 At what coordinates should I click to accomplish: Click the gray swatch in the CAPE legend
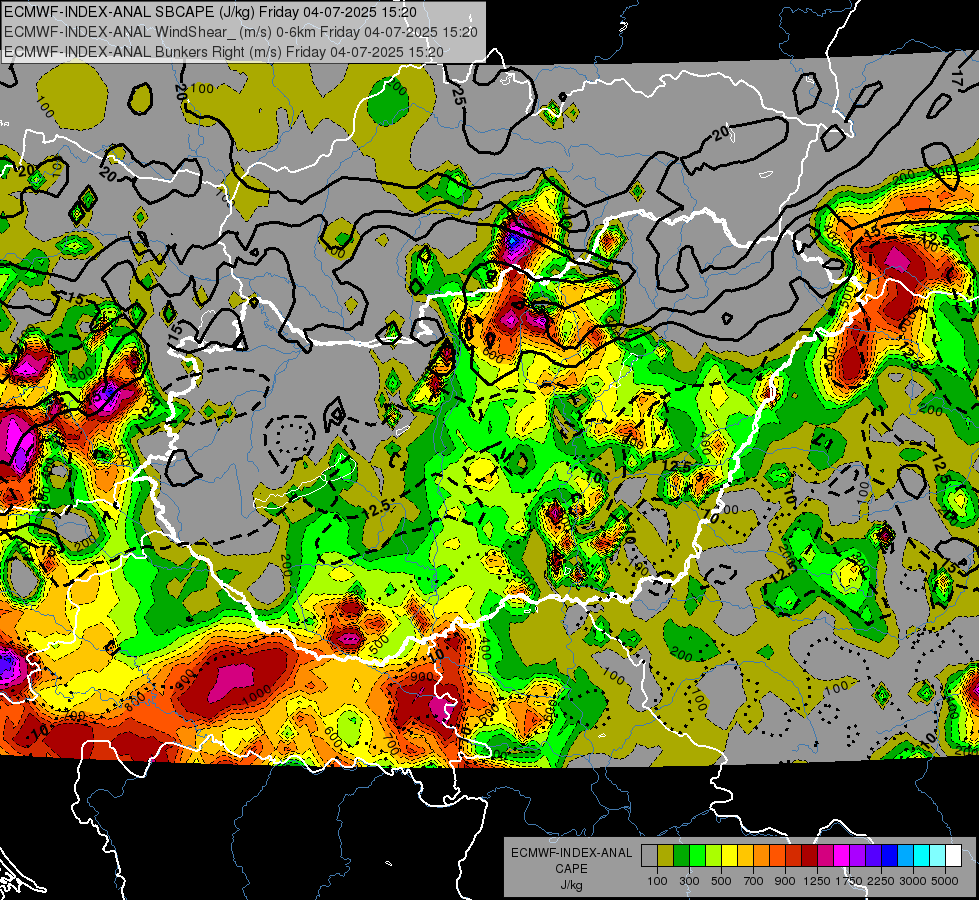click(x=649, y=855)
